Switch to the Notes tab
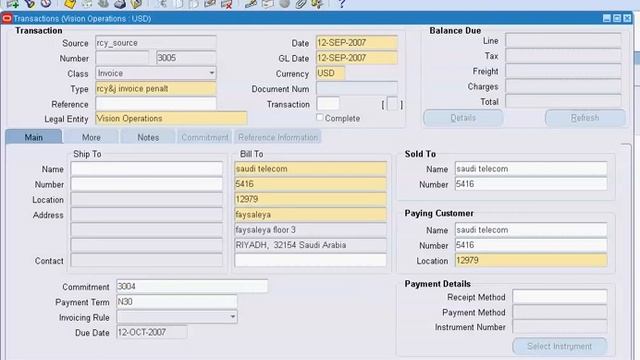This screenshot has width=640, height=360. 148,137
